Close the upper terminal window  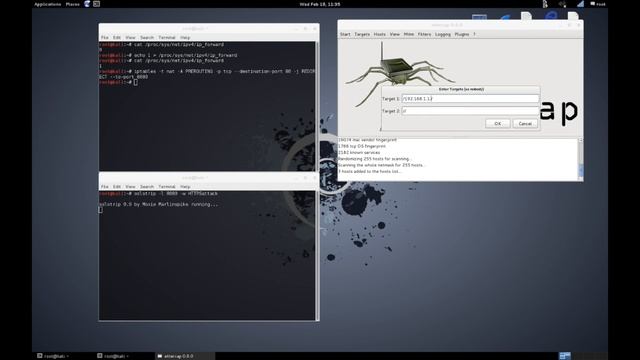[314, 29]
